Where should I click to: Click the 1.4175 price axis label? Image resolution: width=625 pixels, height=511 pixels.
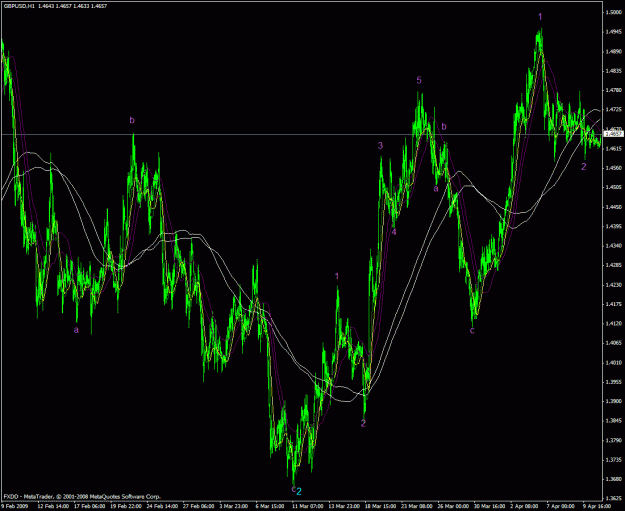pyautogui.click(x=614, y=304)
